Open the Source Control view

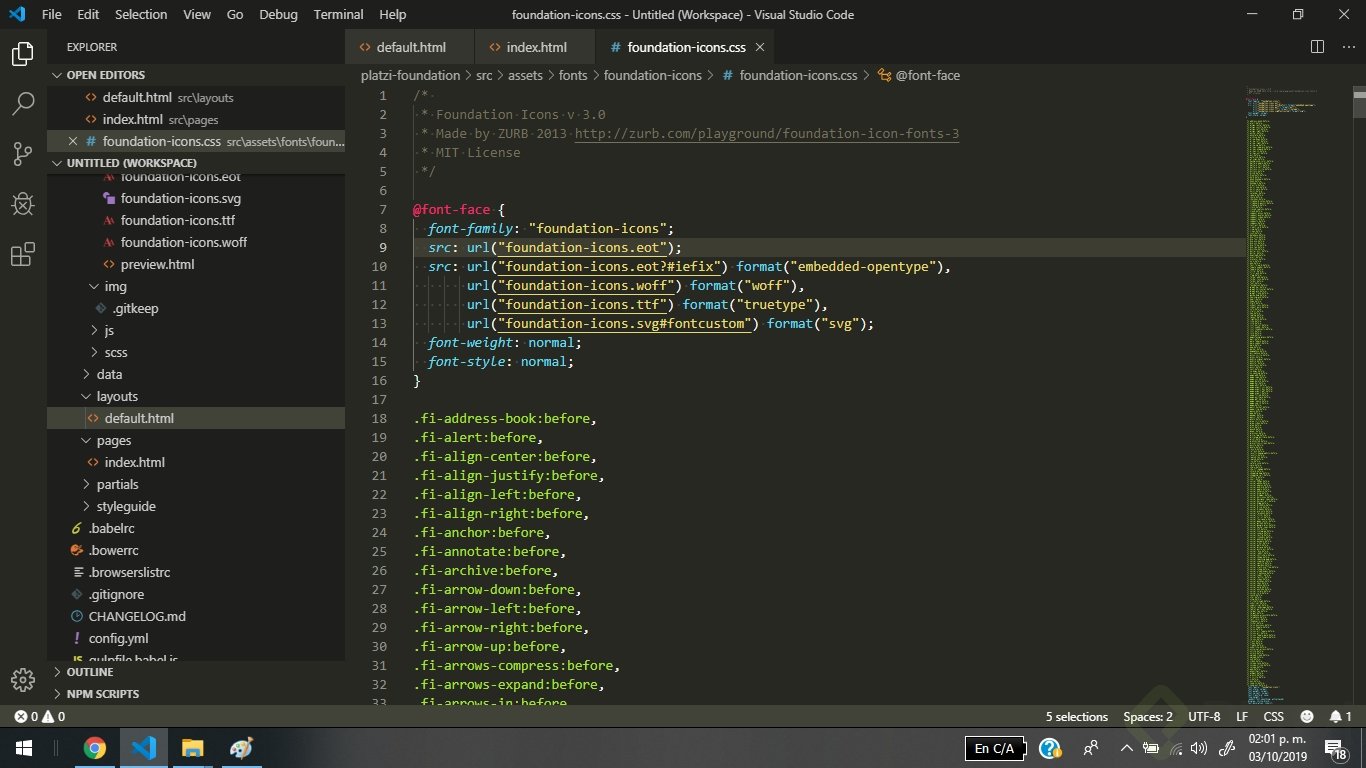coord(22,153)
